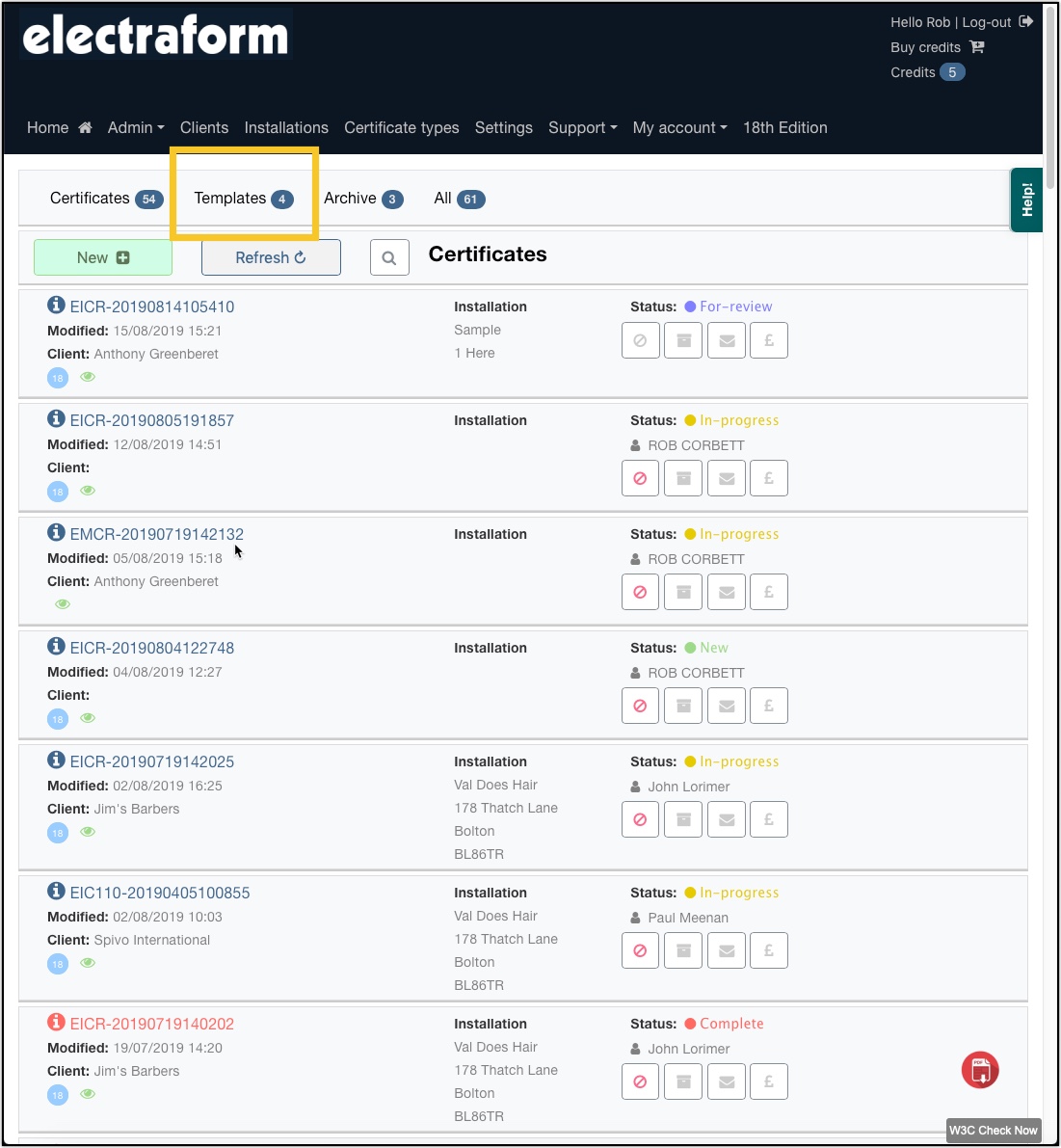Toggle the eye icon for EMCR-20190719142132
The height and width of the screenshot is (1148, 1061).
[x=63, y=604]
